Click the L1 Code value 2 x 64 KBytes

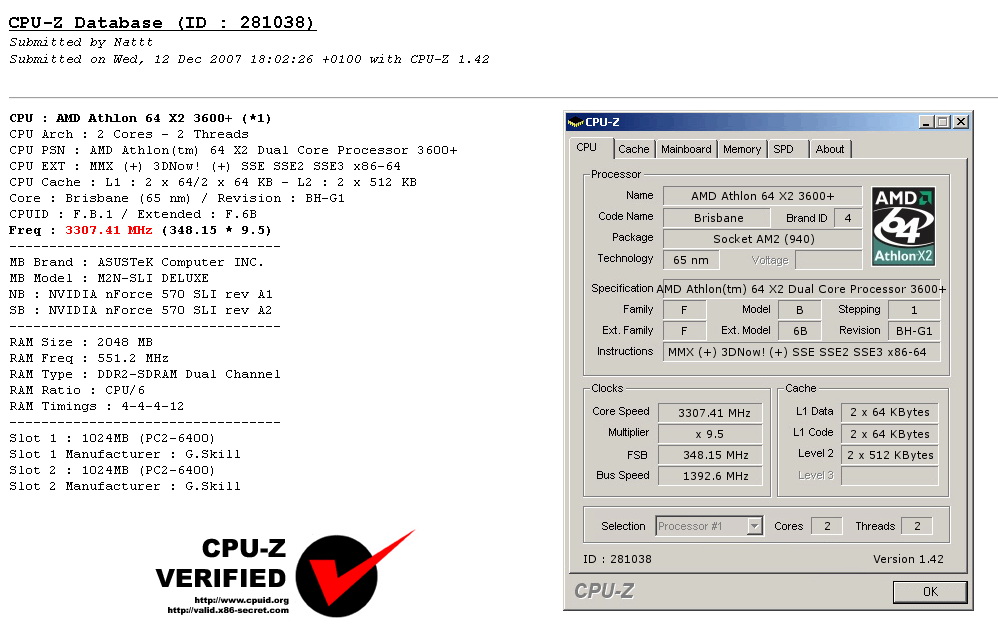[890, 434]
